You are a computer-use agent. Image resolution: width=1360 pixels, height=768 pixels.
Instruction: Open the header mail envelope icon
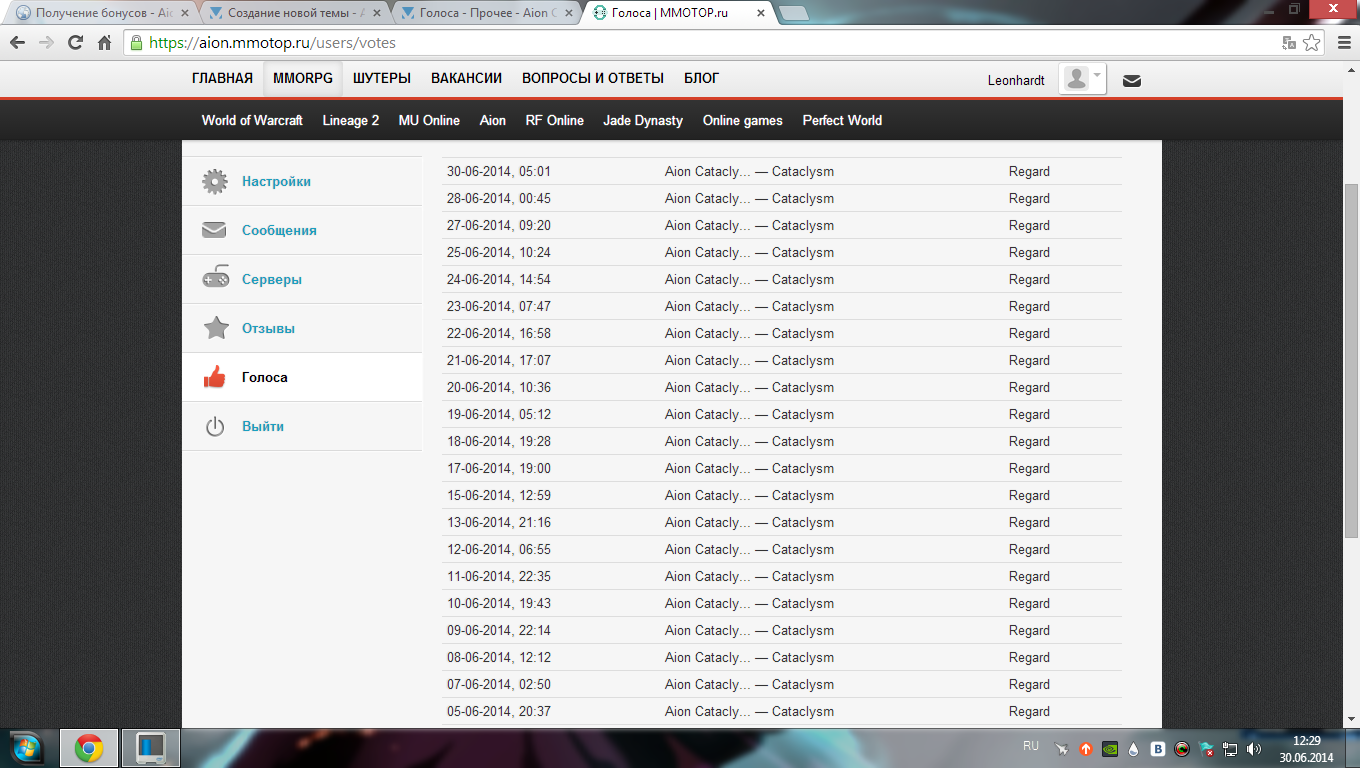tap(1132, 81)
